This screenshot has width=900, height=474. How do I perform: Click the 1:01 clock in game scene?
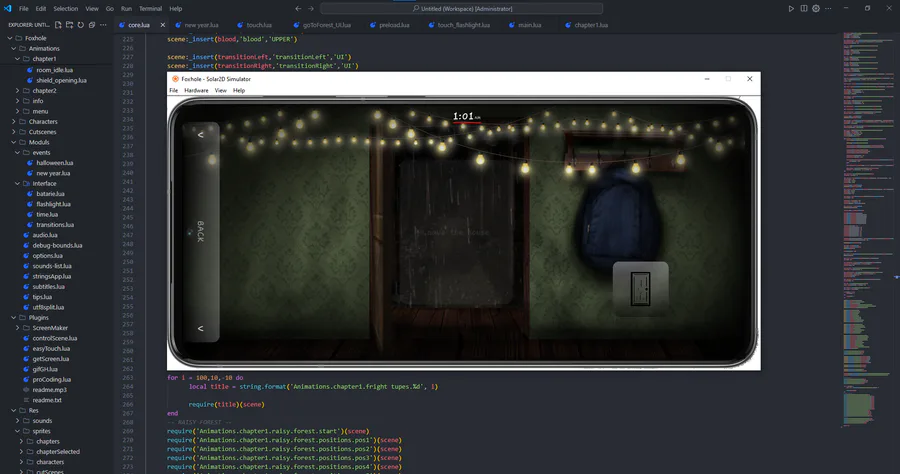pos(466,117)
